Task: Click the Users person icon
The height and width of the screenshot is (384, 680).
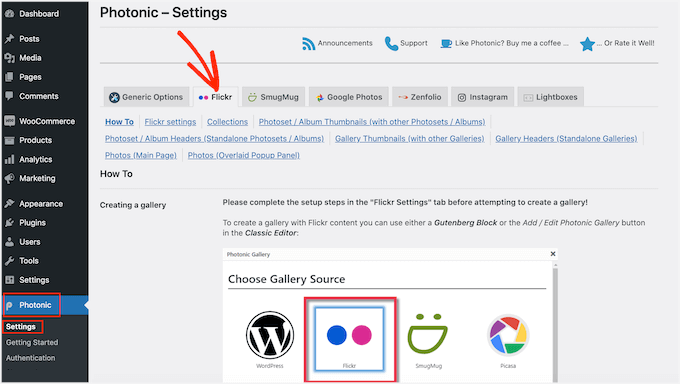Action: [x=10, y=242]
